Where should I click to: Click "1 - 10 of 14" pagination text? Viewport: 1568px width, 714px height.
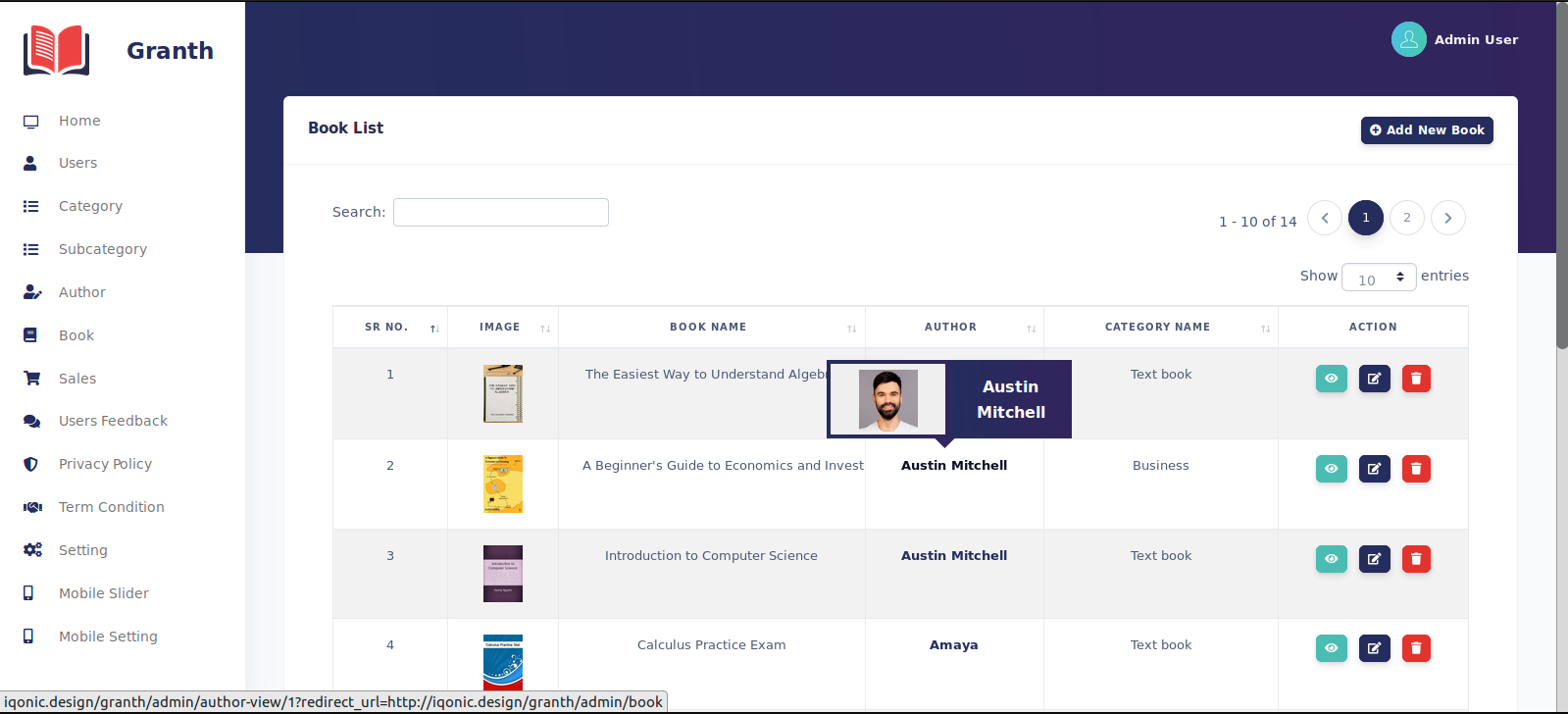coord(1257,222)
